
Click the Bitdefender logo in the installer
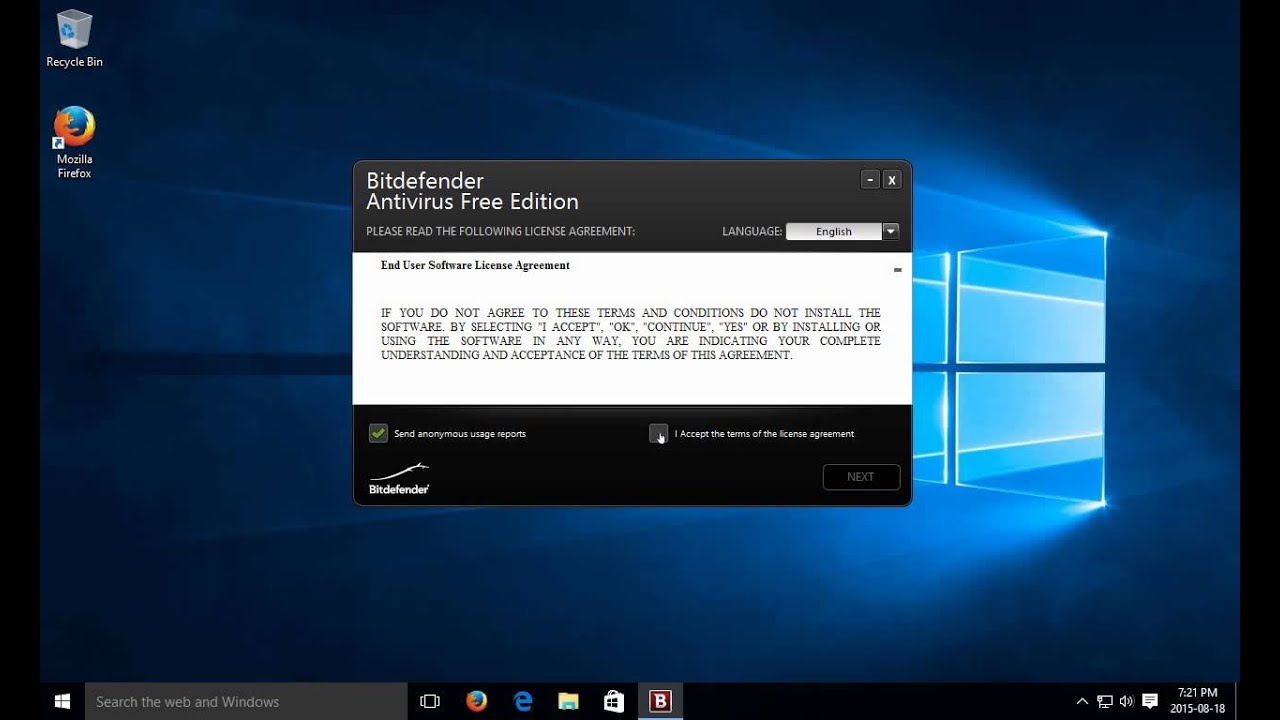click(x=399, y=478)
